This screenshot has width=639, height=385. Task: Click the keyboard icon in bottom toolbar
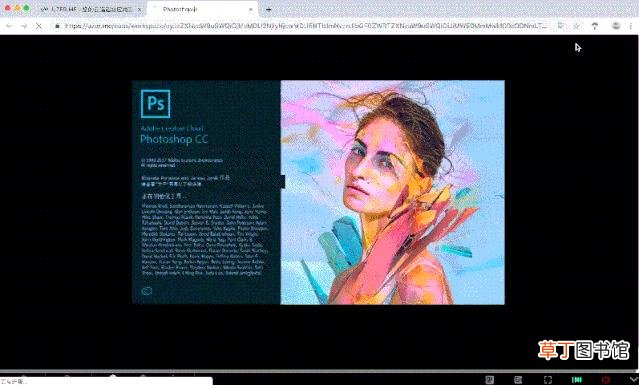pos(489,380)
